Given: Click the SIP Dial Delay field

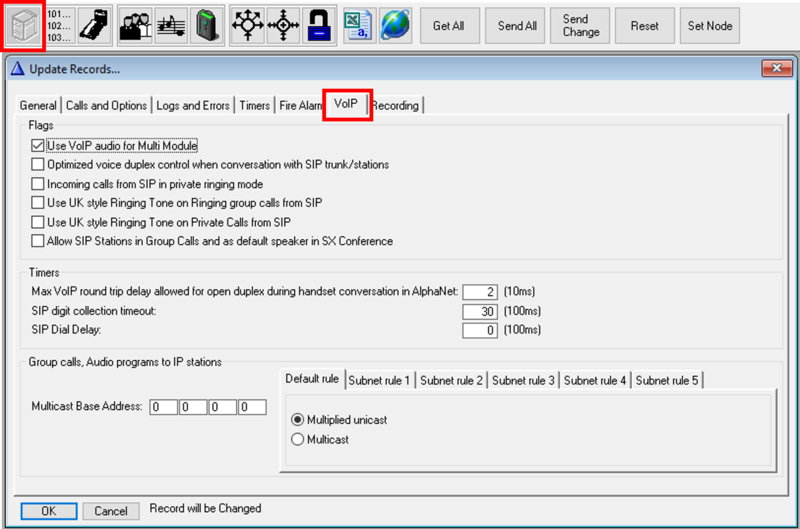Looking at the screenshot, I should pos(480,331).
